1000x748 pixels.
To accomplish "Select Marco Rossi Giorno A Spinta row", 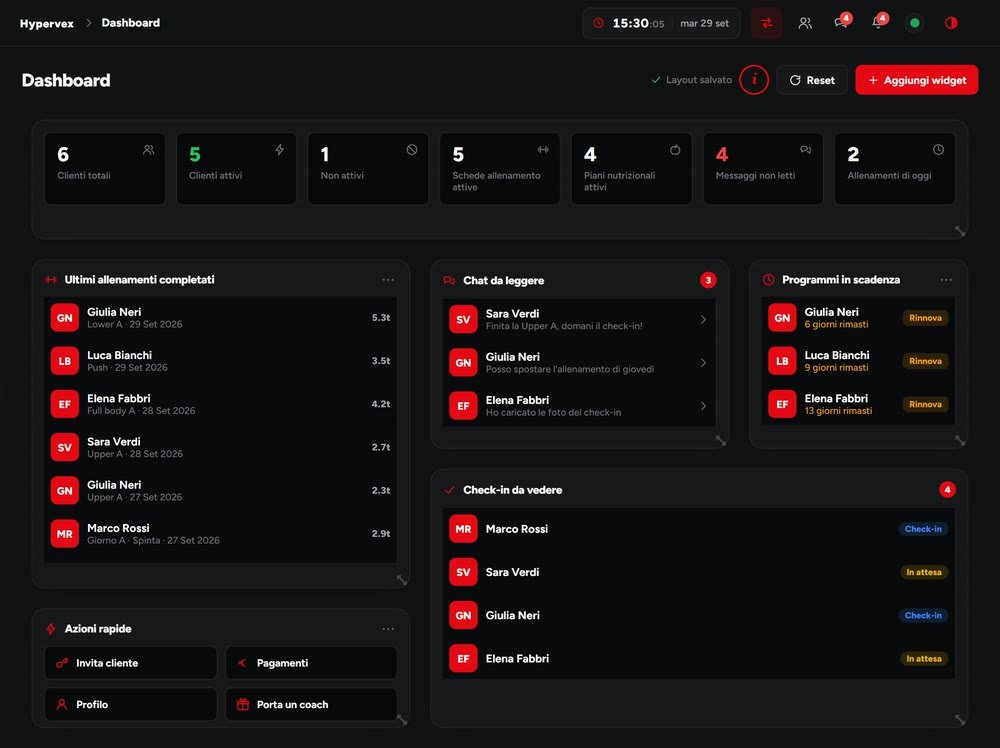I will pos(221,534).
